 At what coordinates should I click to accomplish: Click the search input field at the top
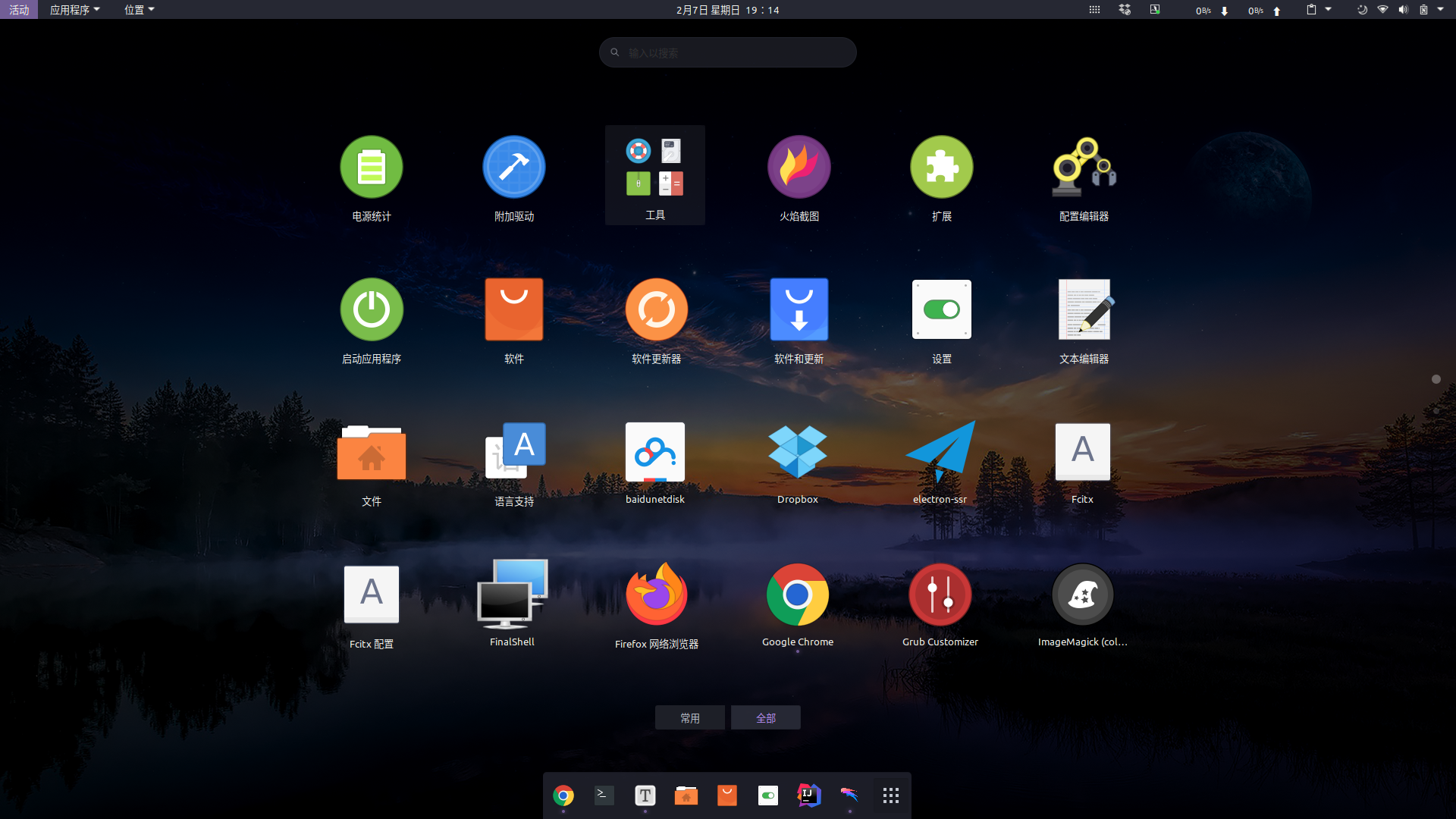[x=726, y=52]
